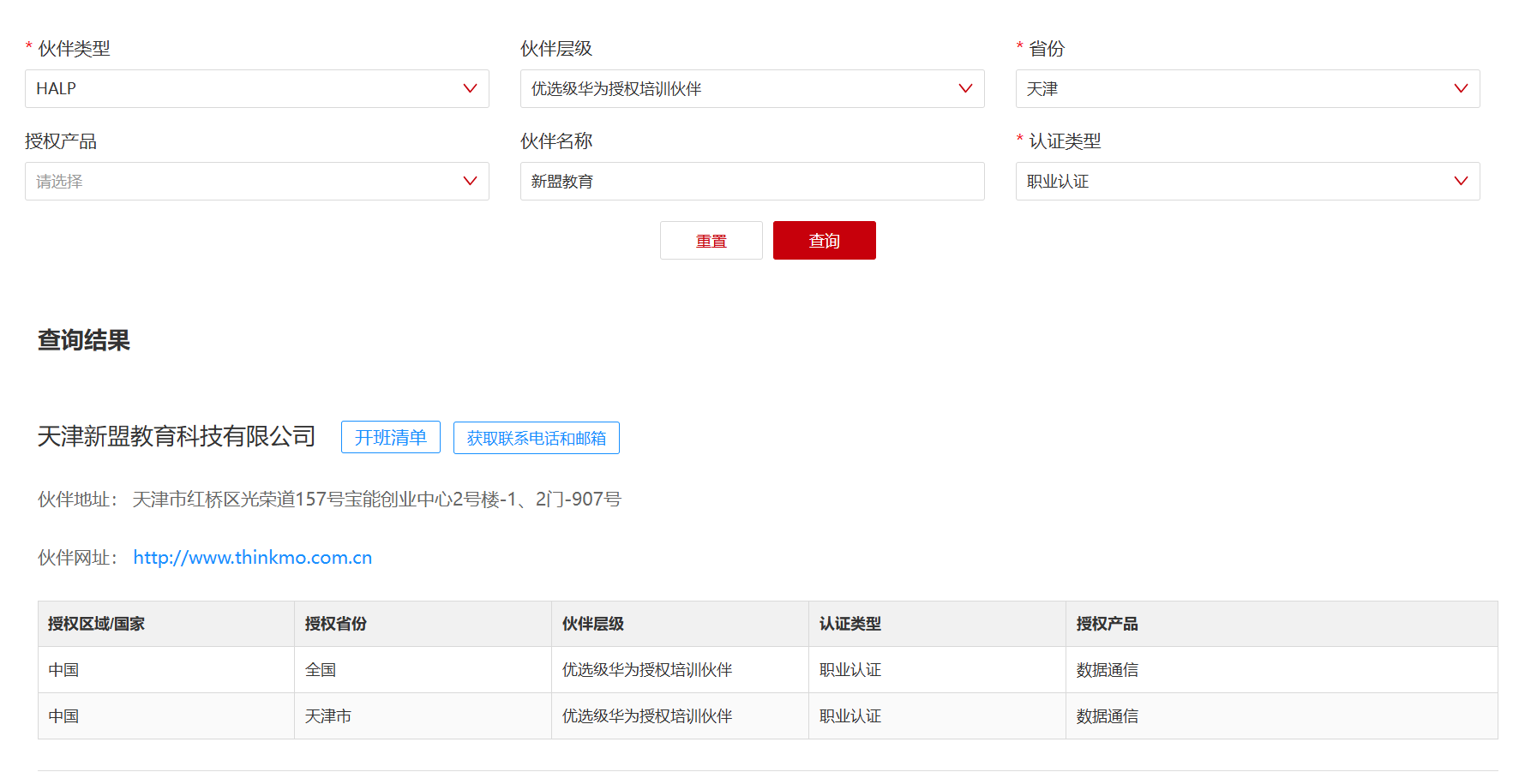1525x784 pixels.
Task: Open the 授权产品 dropdown with 请选择 placeholder
Action: [256, 181]
